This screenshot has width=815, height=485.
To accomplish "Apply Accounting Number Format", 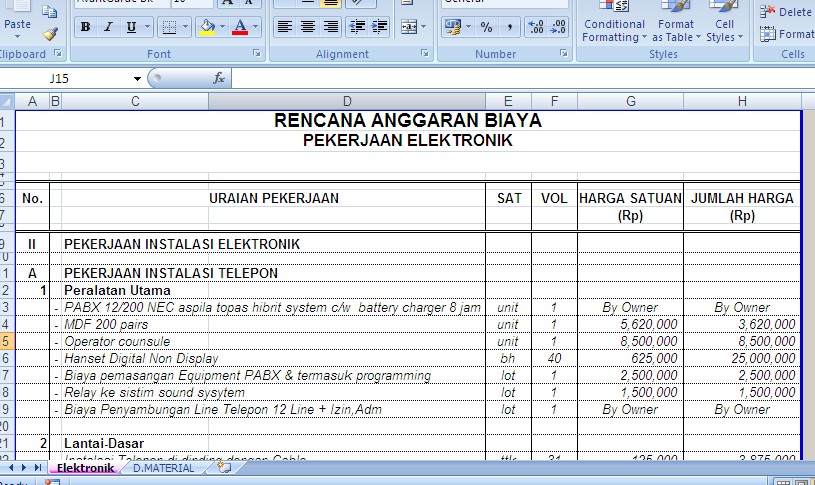I will click(453, 27).
